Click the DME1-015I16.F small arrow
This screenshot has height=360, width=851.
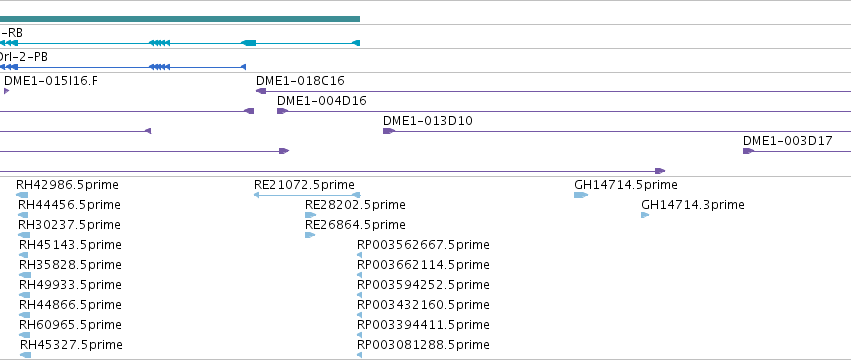click(x=7, y=91)
